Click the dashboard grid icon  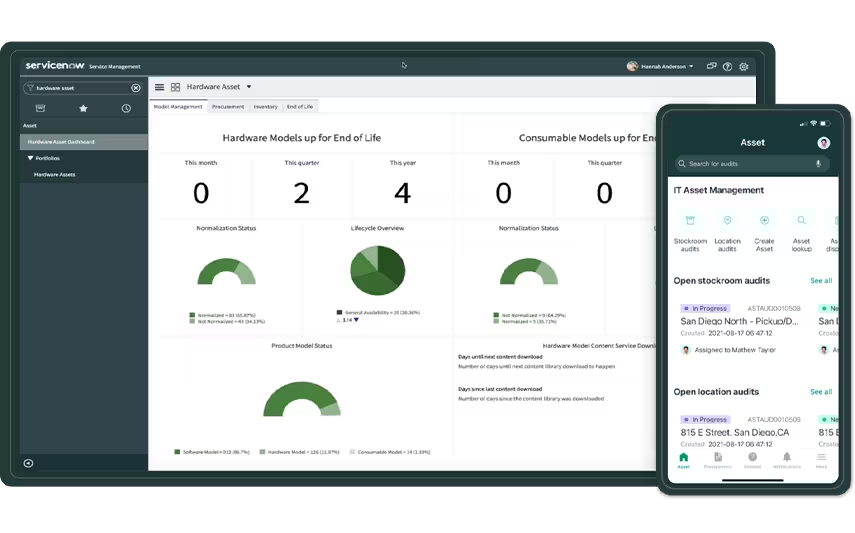[175, 87]
